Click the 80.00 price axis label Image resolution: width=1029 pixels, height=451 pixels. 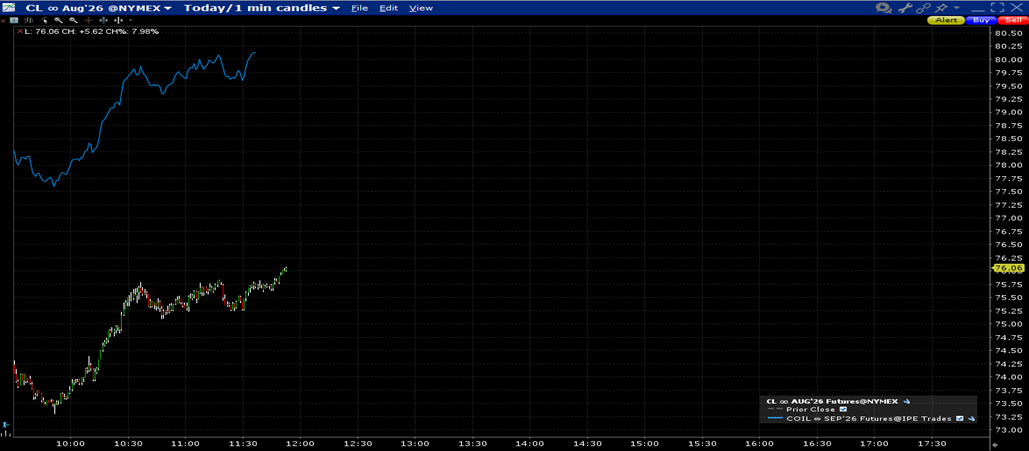click(x=1008, y=59)
